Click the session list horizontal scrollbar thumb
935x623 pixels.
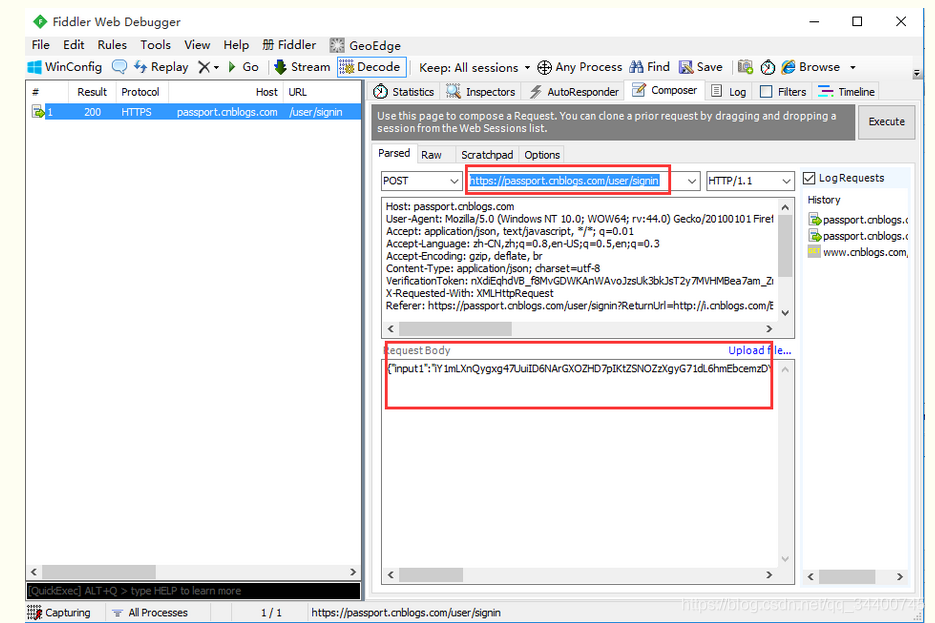tap(99, 572)
